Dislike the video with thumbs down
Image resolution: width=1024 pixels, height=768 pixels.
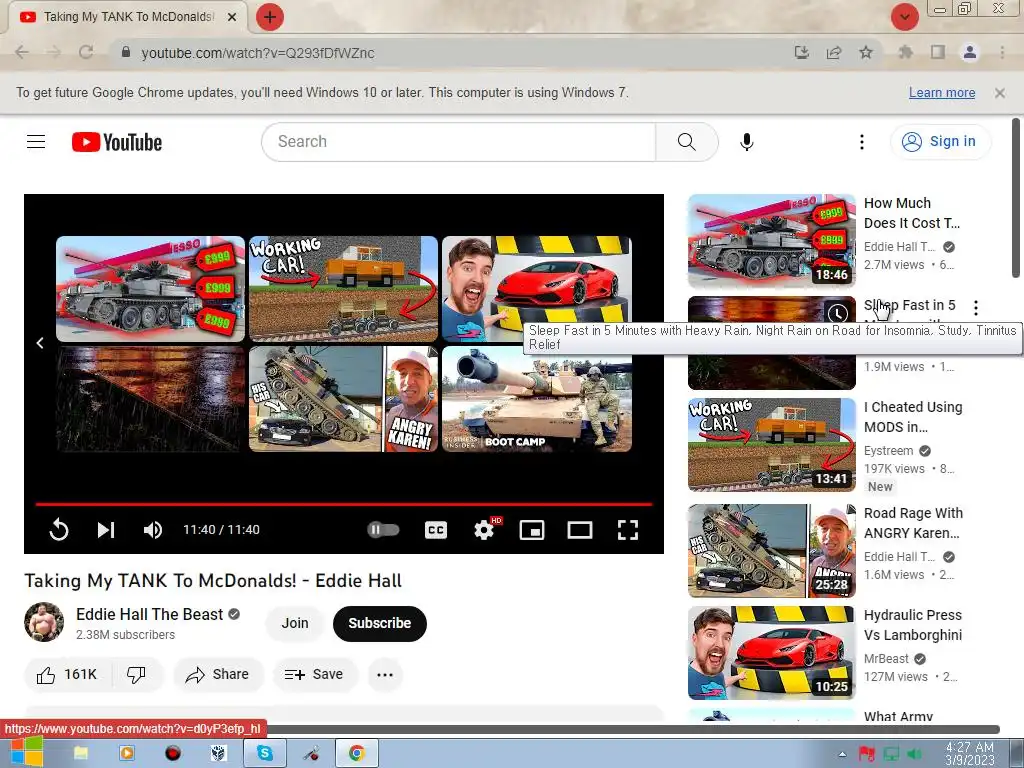(x=136, y=675)
